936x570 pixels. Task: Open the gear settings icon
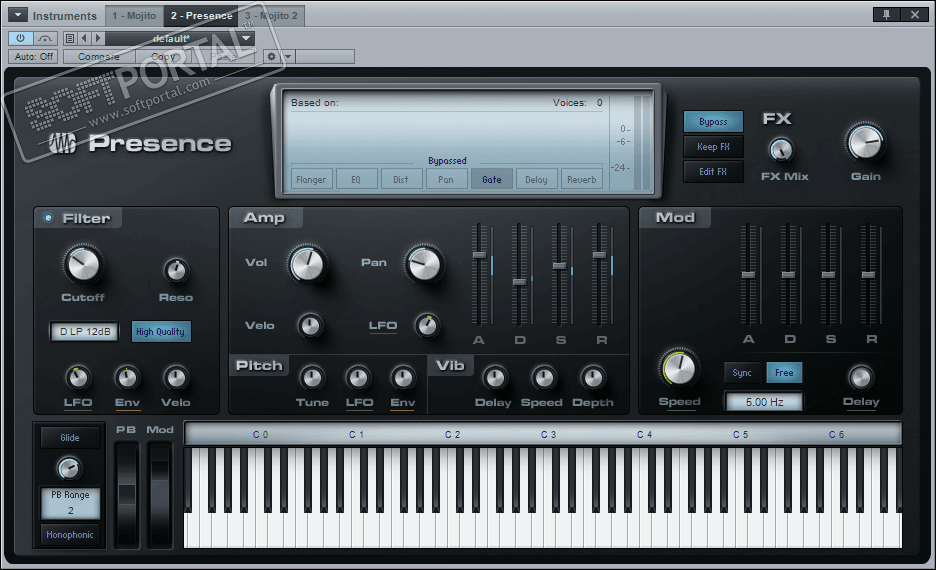(271, 57)
